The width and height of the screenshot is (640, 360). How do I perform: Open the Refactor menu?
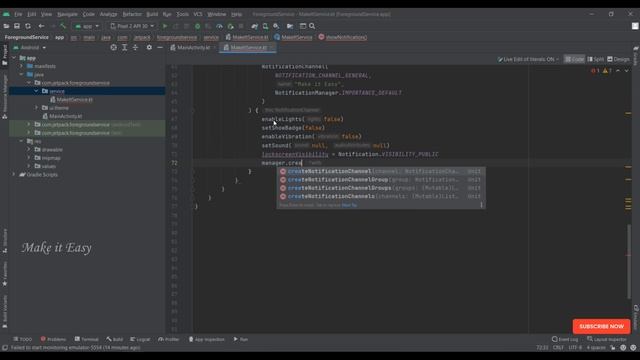tap(132, 14)
